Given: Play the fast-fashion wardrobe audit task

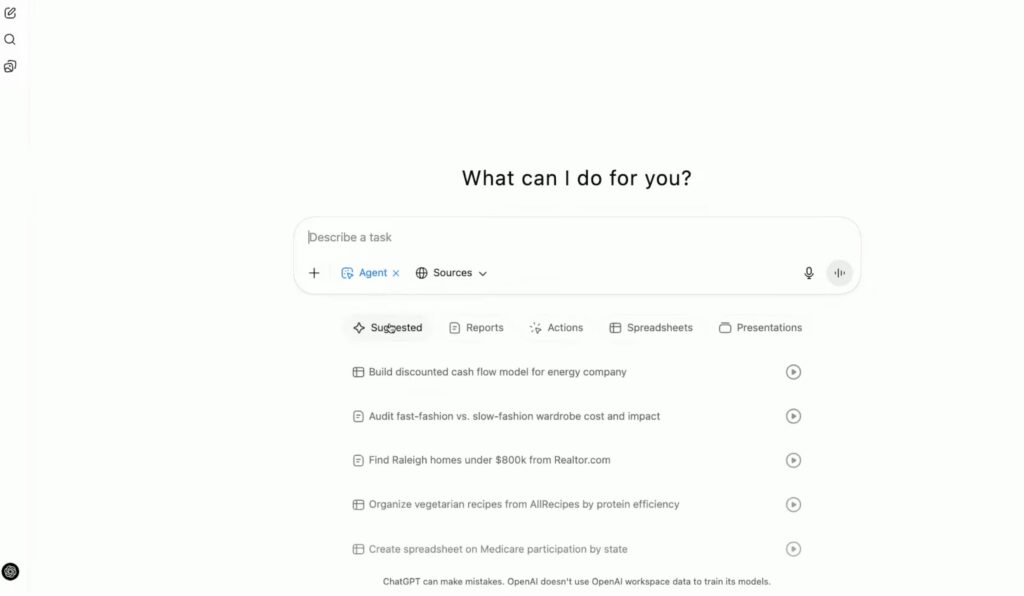Looking at the screenshot, I should [x=793, y=416].
